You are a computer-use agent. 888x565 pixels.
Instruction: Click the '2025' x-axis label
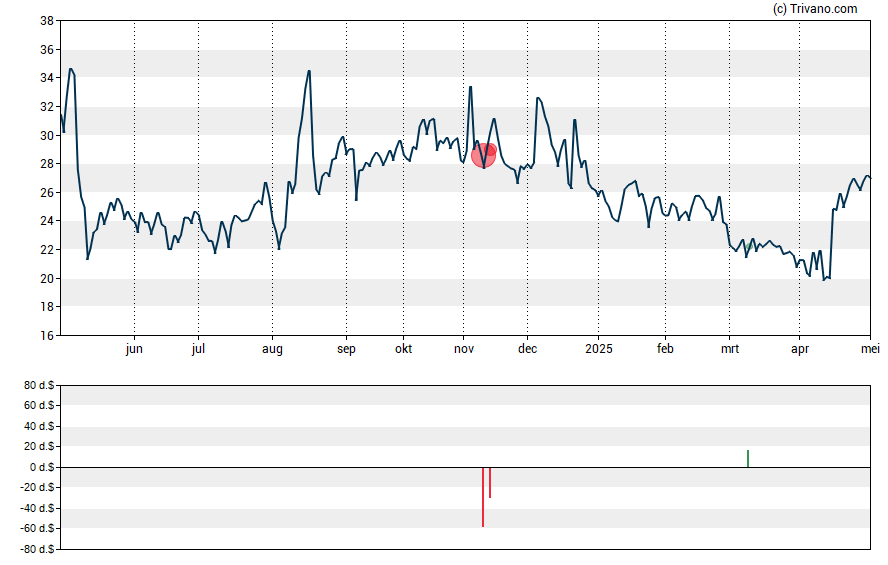tap(599, 349)
